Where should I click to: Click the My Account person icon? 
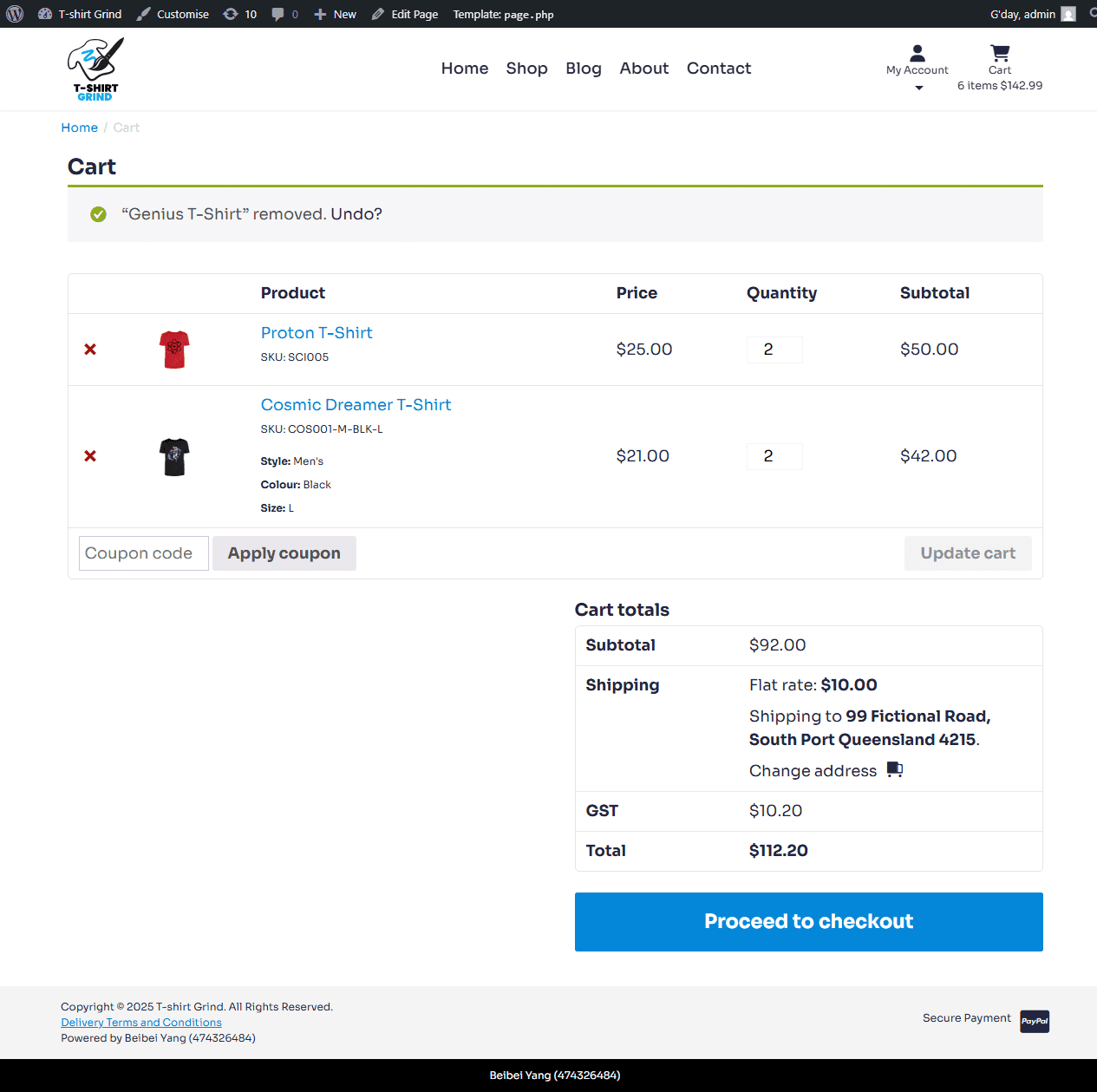click(917, 54)
